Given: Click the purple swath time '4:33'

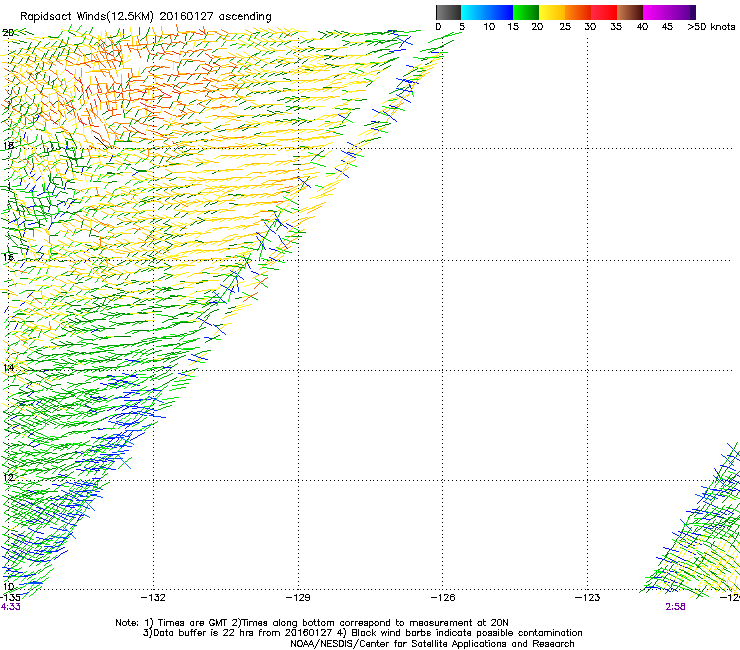Looking at the screenshot, I should coord(10,607).
